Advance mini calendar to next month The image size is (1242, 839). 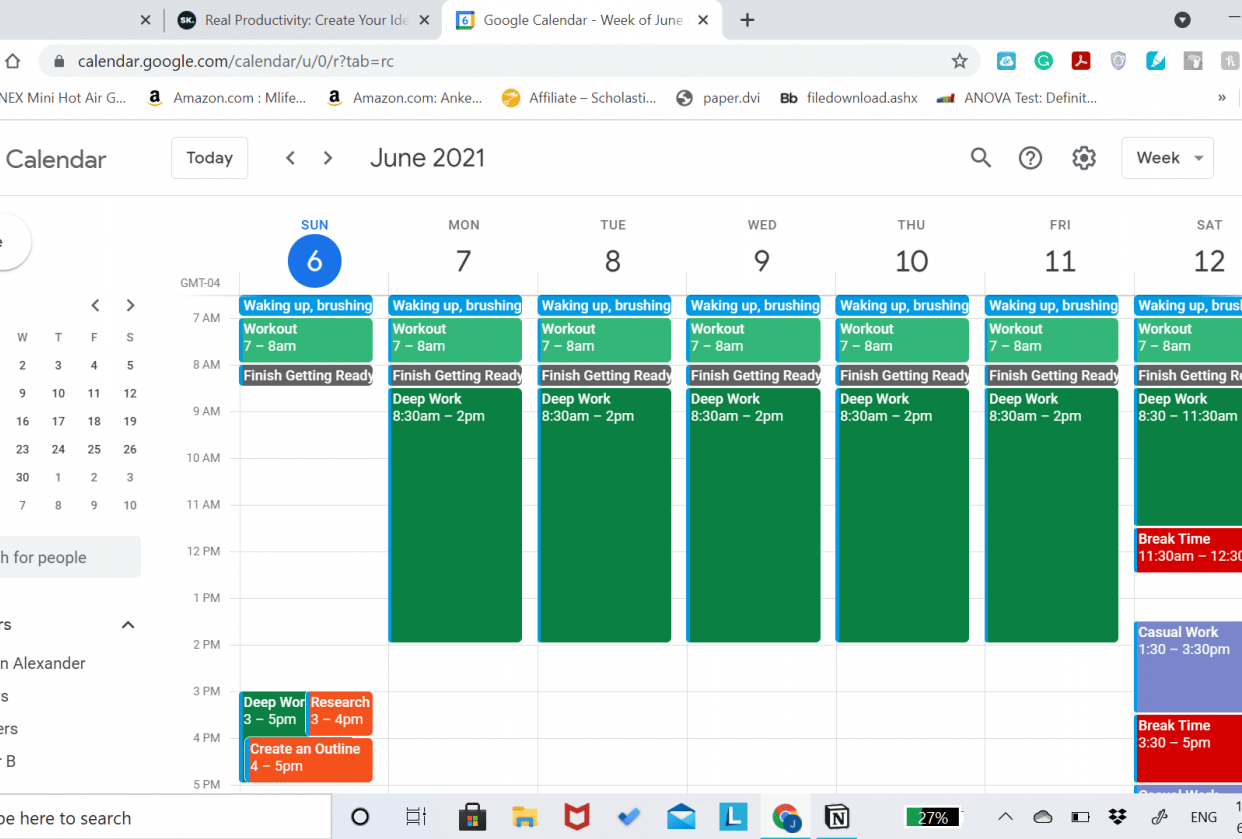[x=130, y=305]
